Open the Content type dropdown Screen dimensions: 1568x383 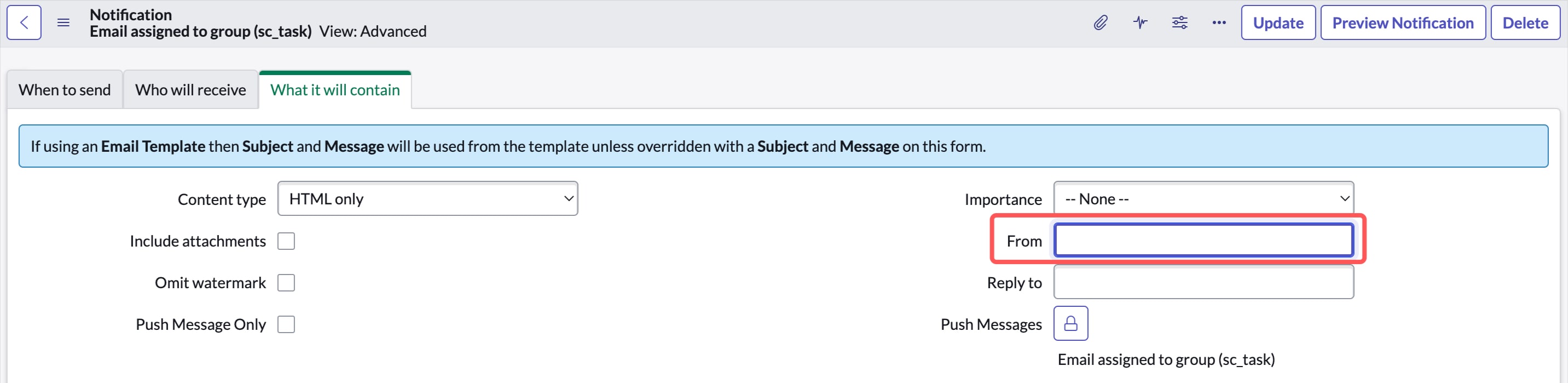coord(427,198)
